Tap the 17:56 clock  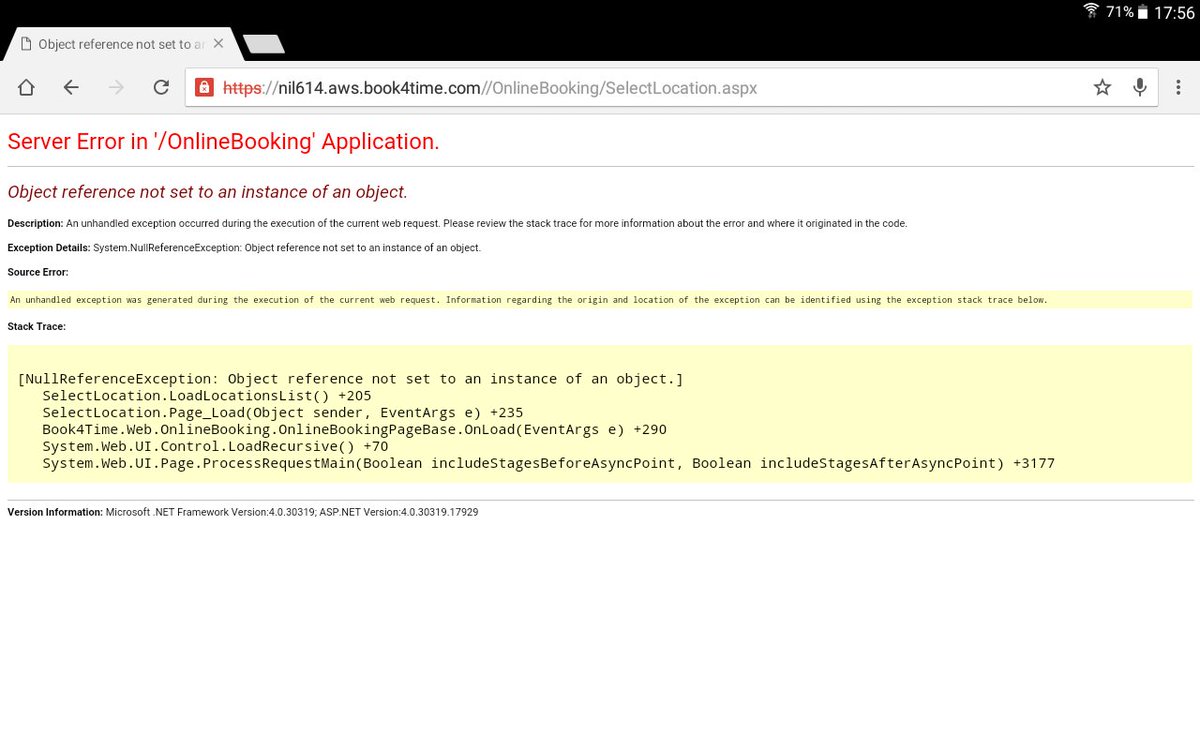click(1173, 13)
